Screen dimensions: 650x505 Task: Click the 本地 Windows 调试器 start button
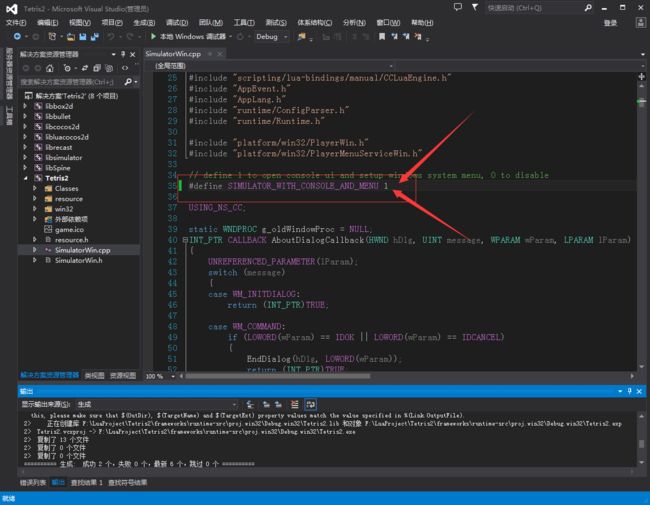click(189, 36)
